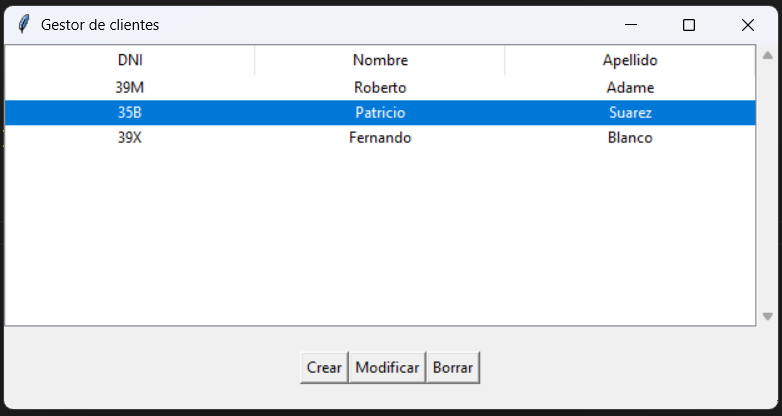Click the 39X DNI cell

(x=130, y=138)
